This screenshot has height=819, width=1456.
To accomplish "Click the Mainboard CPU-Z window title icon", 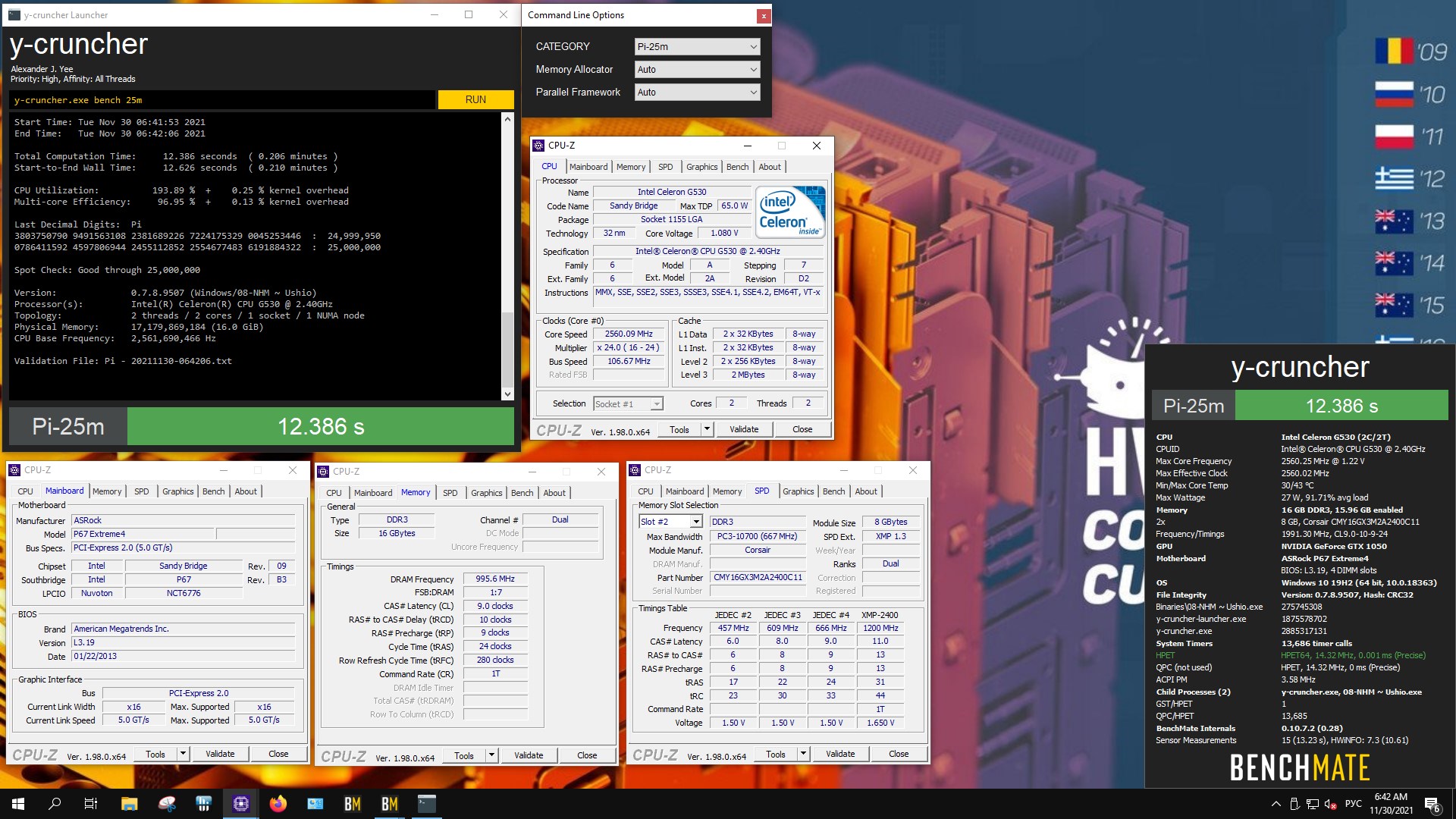I will coord(14,470).
